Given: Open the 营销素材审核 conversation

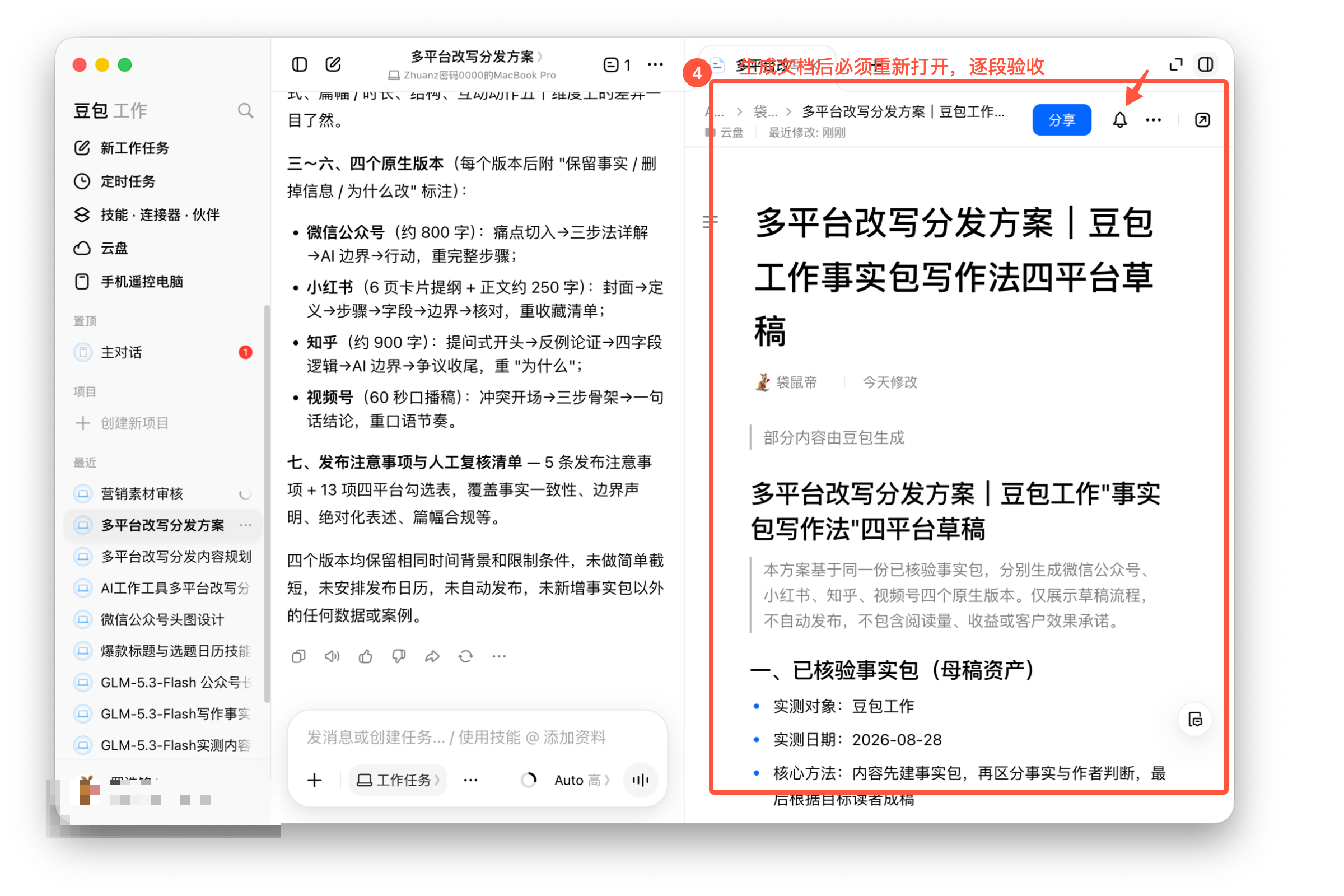Looking at the screenshot, I should click(163, 494).
